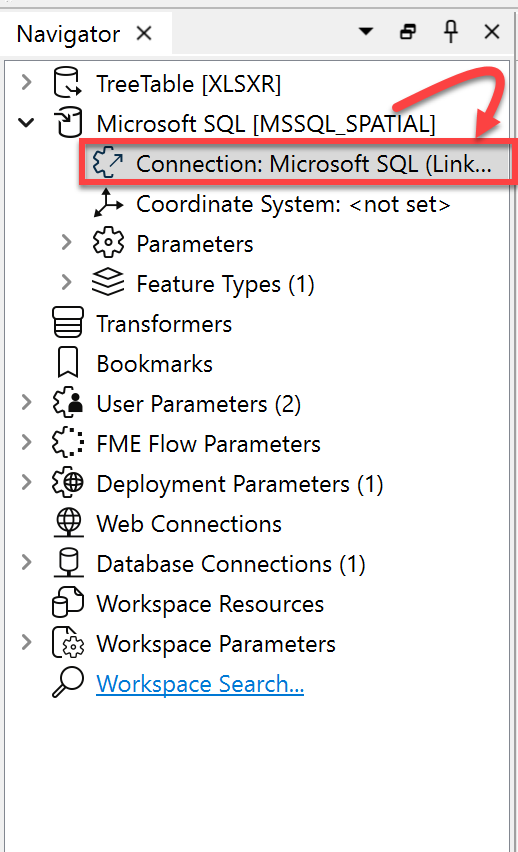Expand the Parameters node under Microsoft SQL

(66, 242)
